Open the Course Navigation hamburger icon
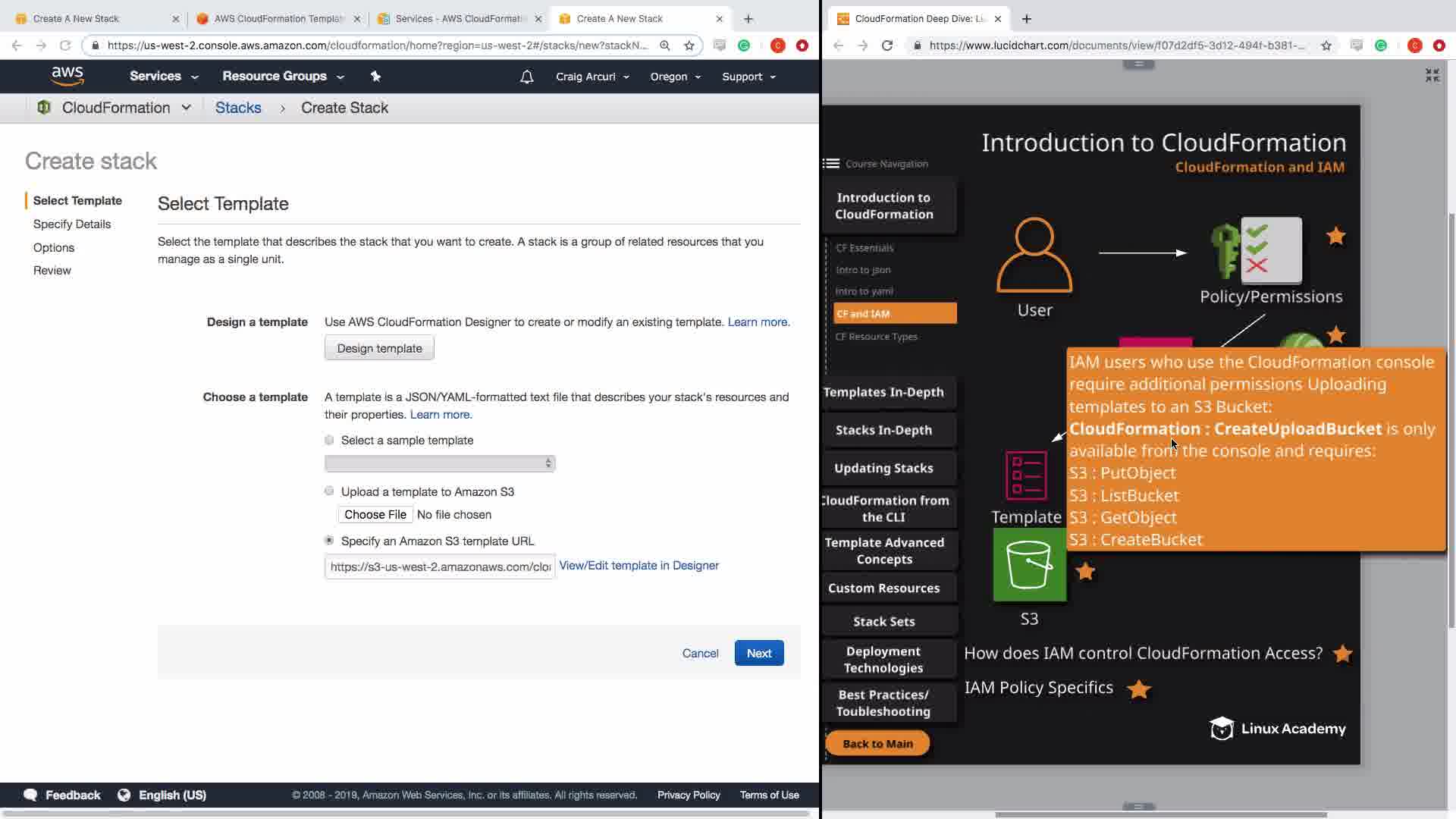The width and height of the screenshot is (1456, 819). tap(831, 164)
